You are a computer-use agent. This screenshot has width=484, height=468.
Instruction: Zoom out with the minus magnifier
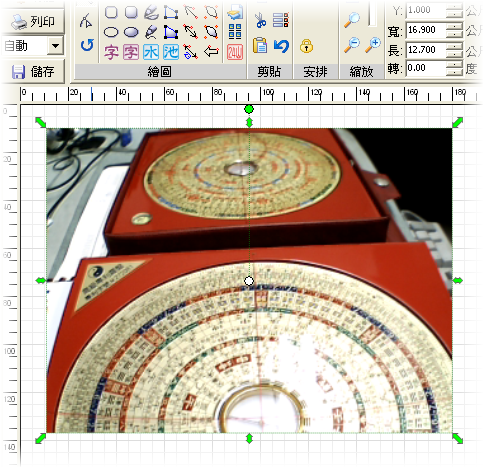pyautogui.click(x=352, y=45)
